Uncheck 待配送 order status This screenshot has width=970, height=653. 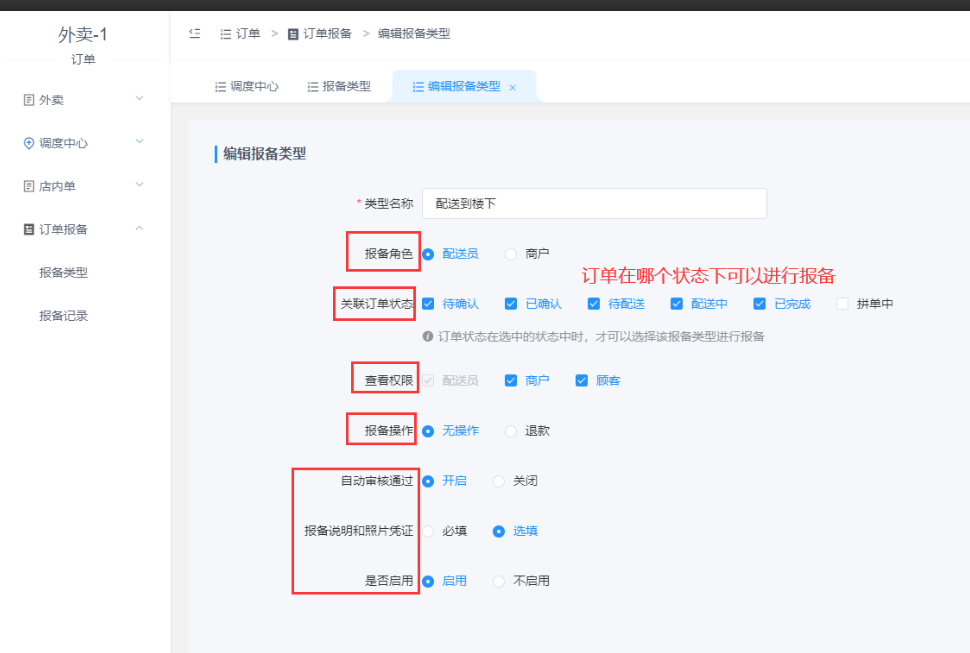594,304
